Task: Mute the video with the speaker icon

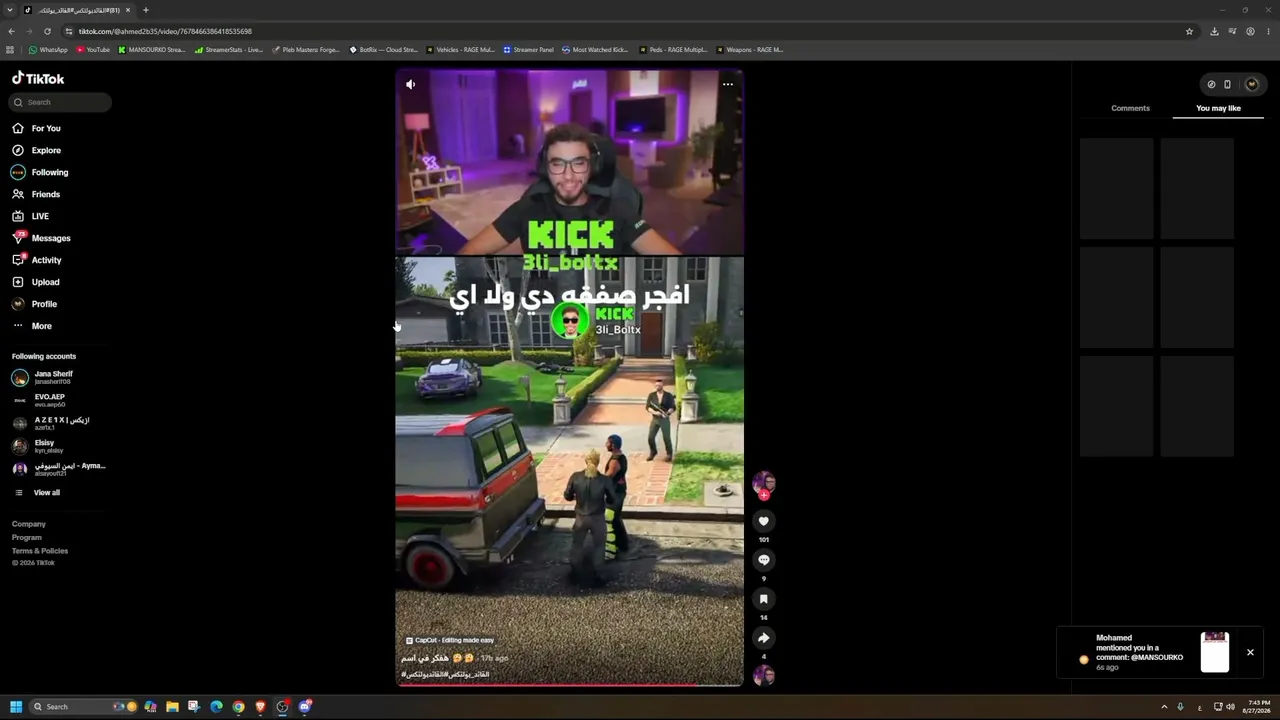Action: [410, 84]
